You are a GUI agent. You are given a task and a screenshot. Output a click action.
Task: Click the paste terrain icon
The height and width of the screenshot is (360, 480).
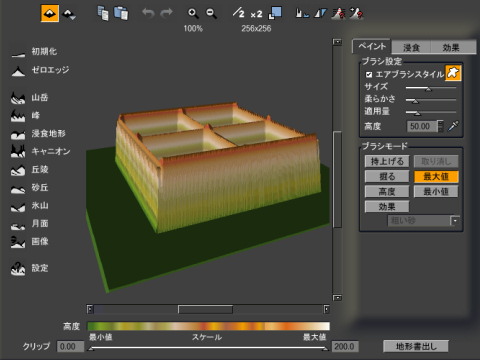click(x=121, y=13)
